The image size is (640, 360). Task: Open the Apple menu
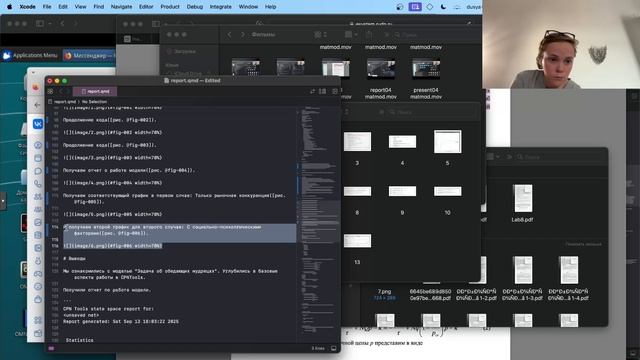[9, 7]
